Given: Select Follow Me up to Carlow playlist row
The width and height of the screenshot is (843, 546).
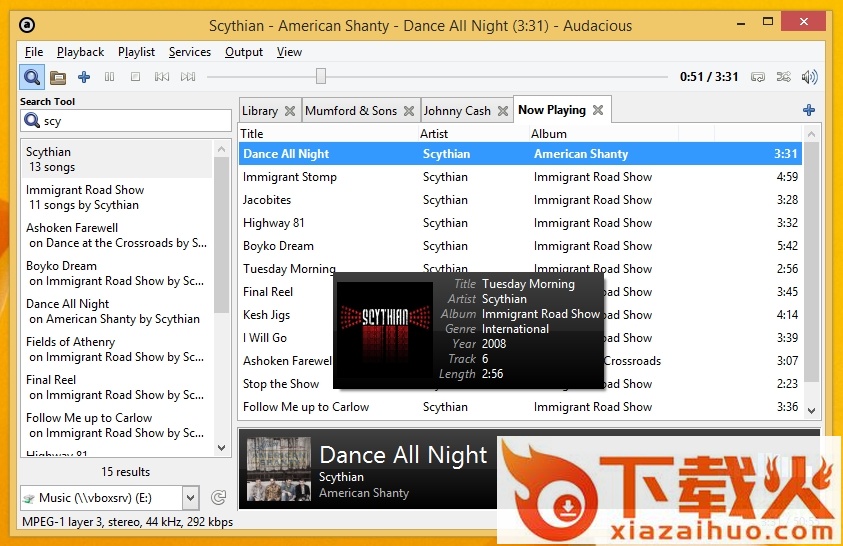Looking at the screenshot, I should point(520,407).
